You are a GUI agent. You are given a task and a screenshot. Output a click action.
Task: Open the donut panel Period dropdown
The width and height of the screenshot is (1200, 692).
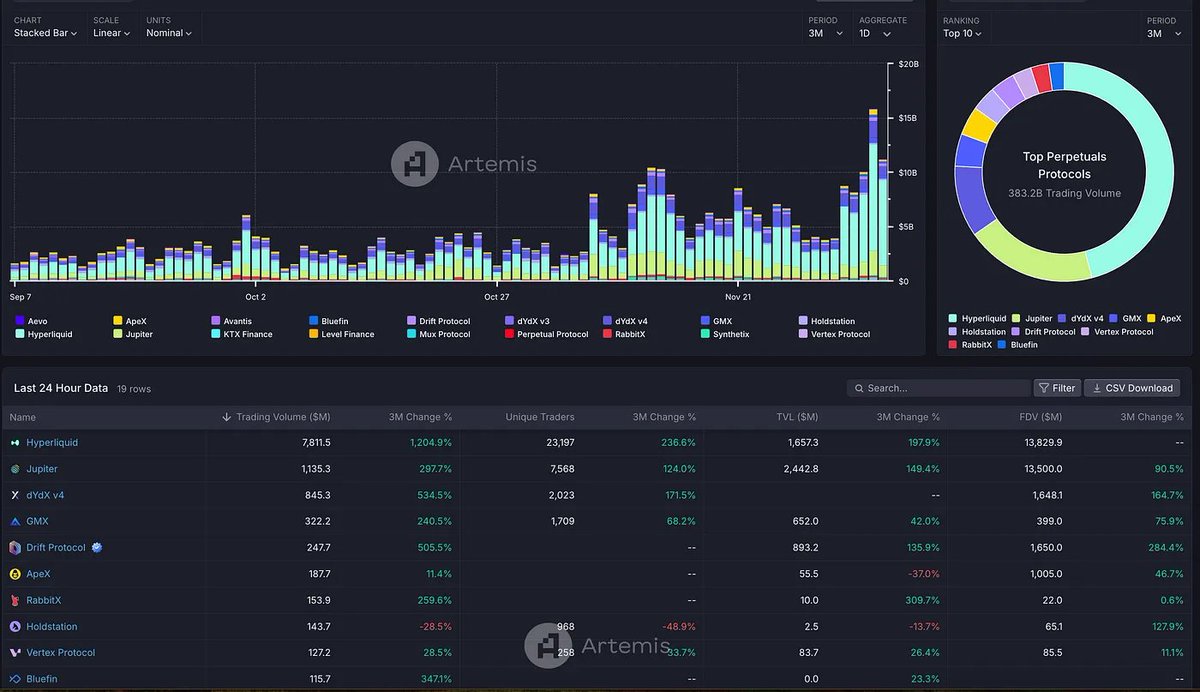click(x=1164, y=33)
